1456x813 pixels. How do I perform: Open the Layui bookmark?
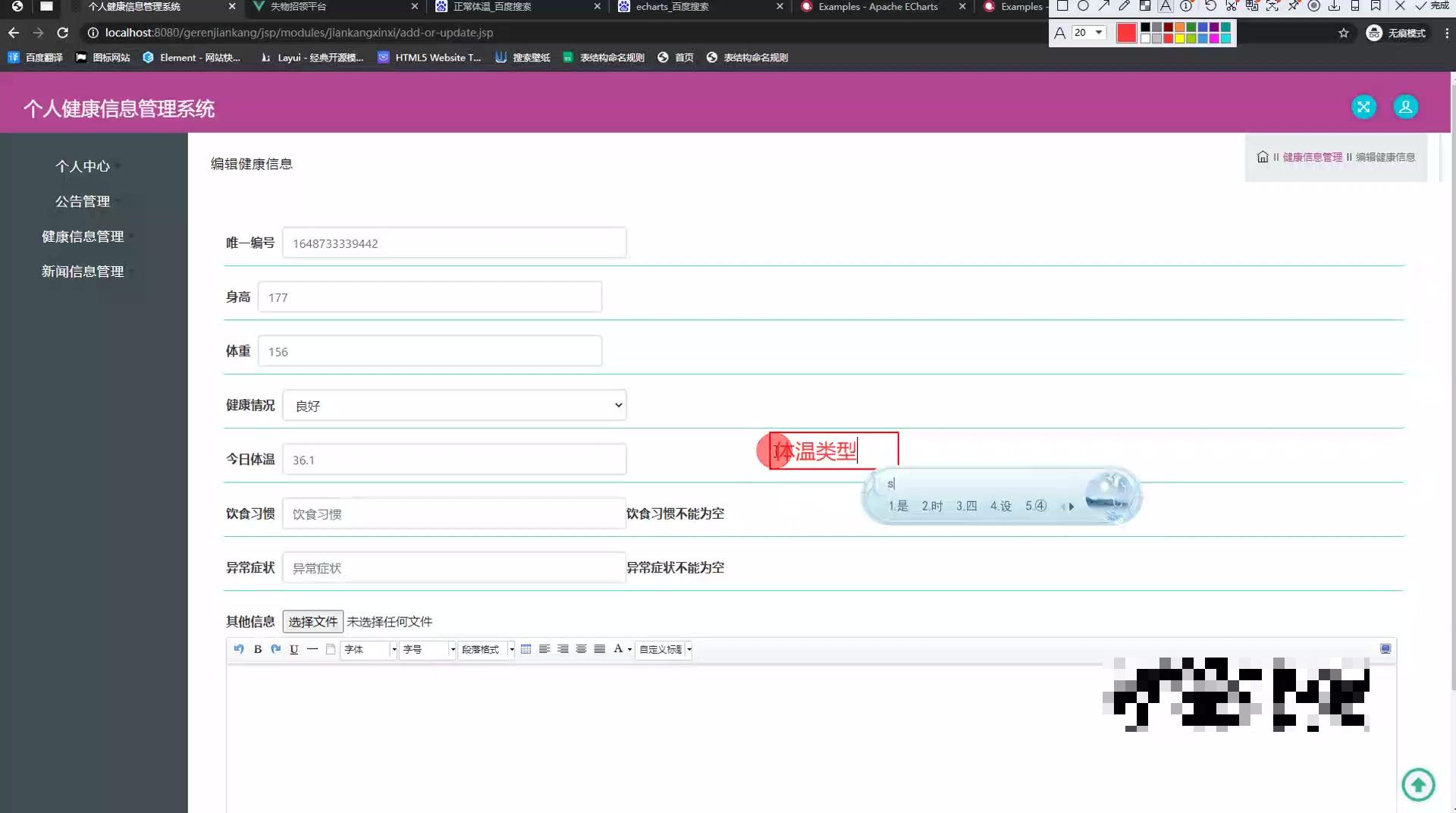coord(312,58)
